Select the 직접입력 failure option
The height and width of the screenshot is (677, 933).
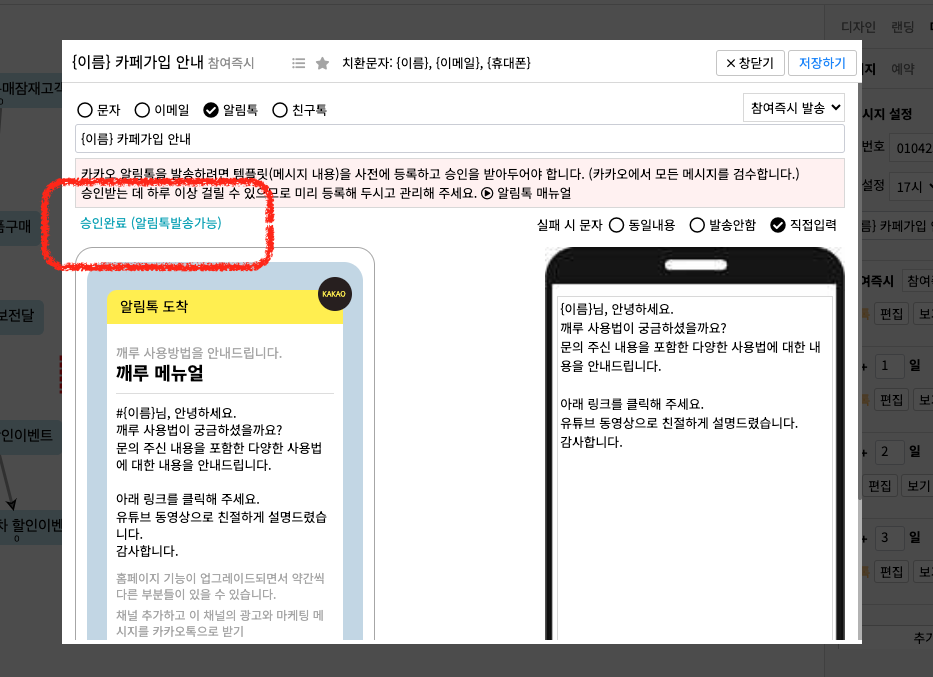(x=778, y=225)
